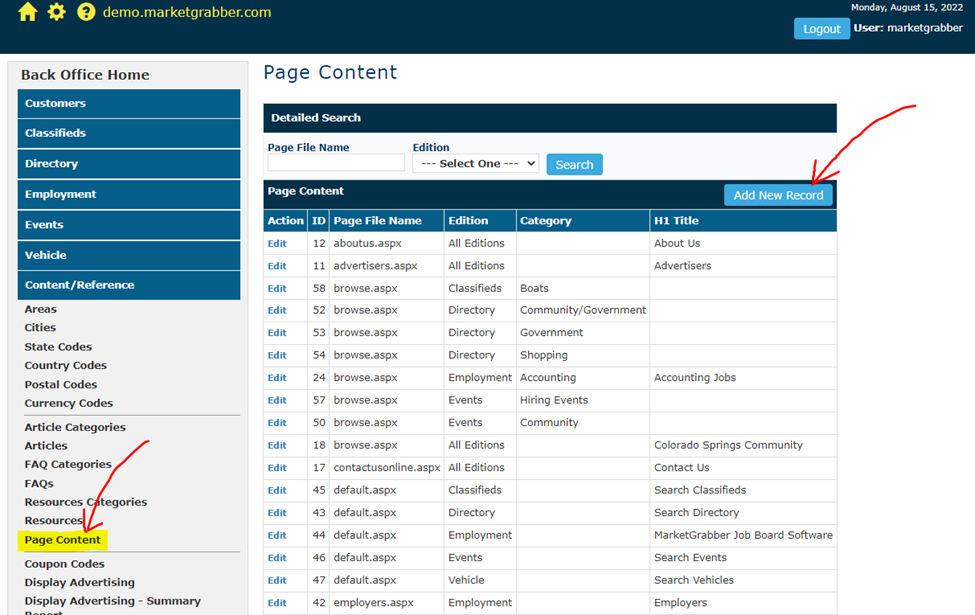The image size is (975, 615).
Task: Select Page Content in the sidebar
Action: (63, 540)
